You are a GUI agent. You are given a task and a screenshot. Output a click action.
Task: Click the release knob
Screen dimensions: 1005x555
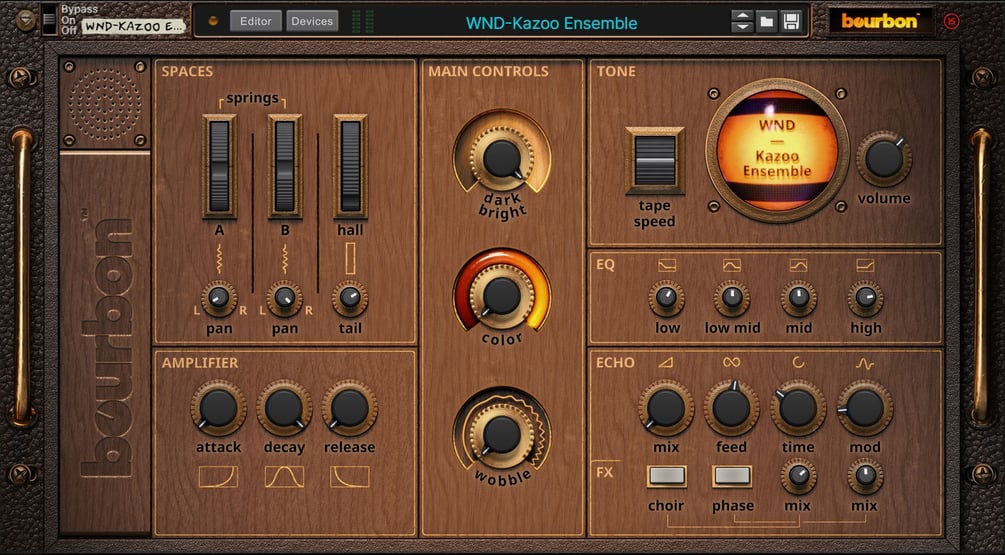(x=349, y=408)
